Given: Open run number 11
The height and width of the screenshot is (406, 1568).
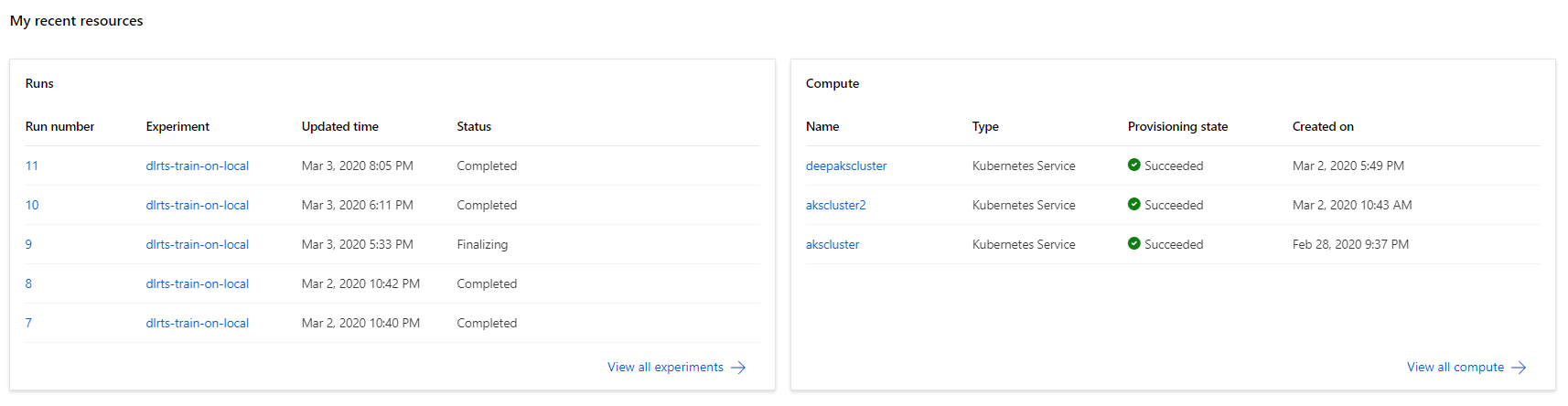Looking at the screenshot, I should coord(32,166).
